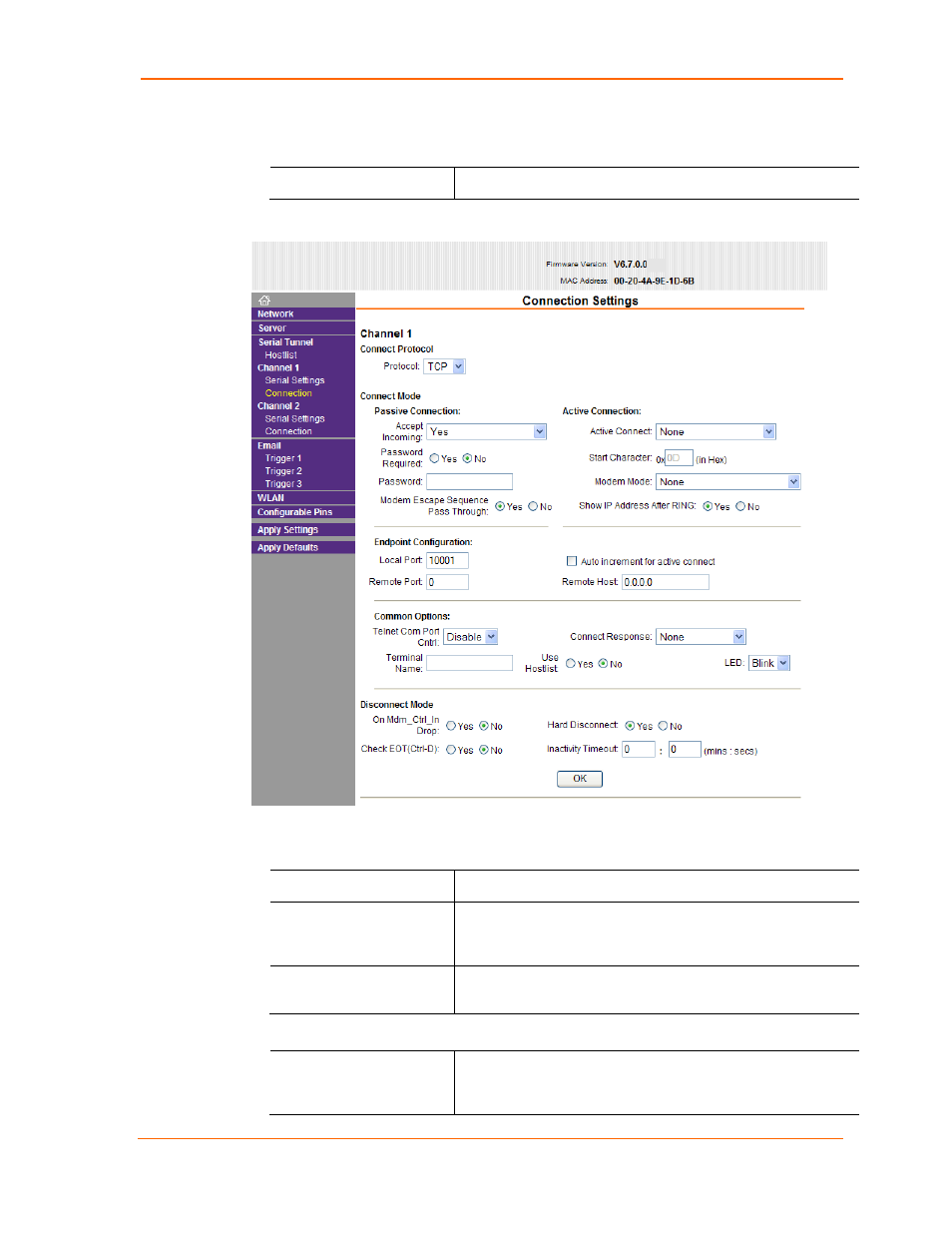Open the Protocol TCP dropdown
Image resolution: width=952 pixels, height=1233 pixels.
(445, 366)
